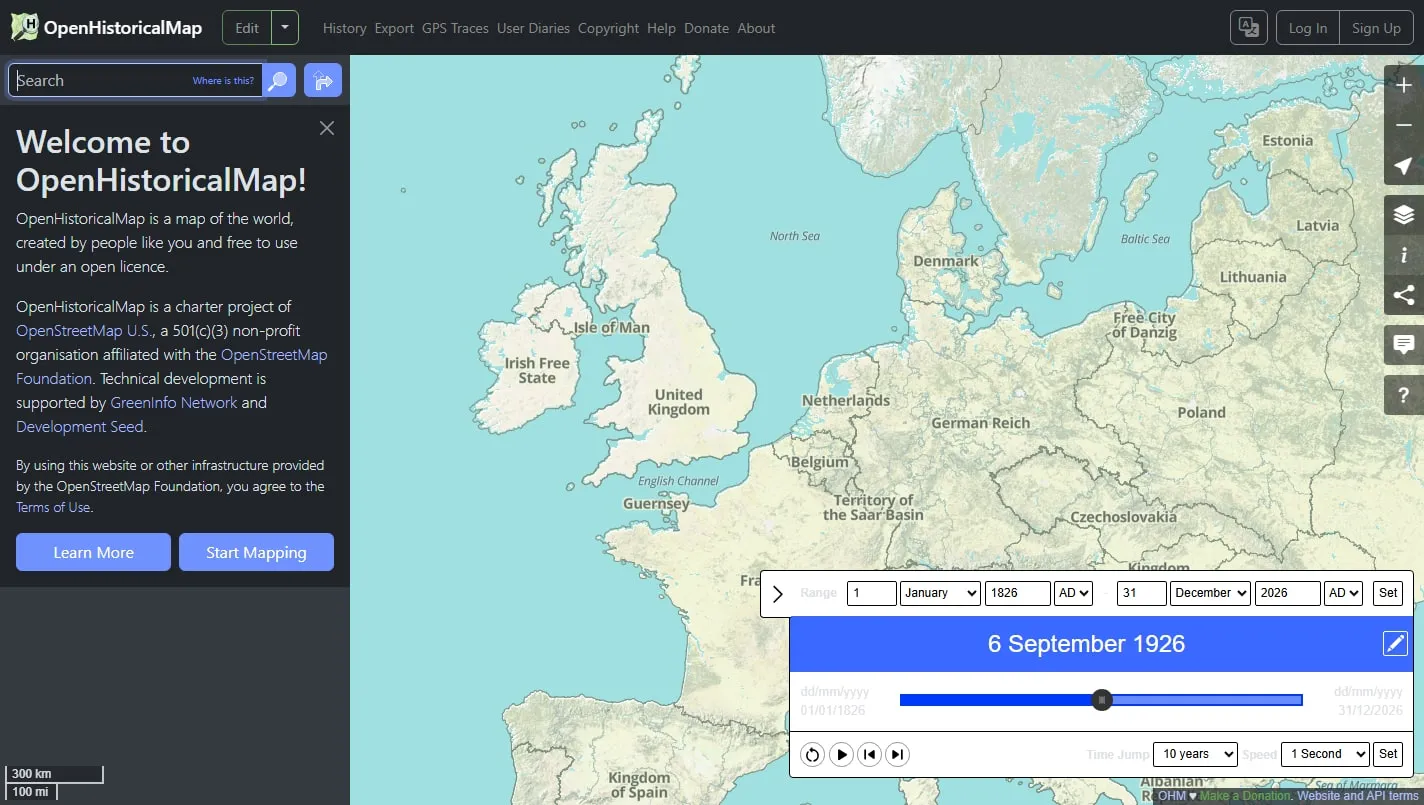Click the OpenHistoricalMap logo icon
Viewport: 1424px width, 805px height.
pos(24,27)
